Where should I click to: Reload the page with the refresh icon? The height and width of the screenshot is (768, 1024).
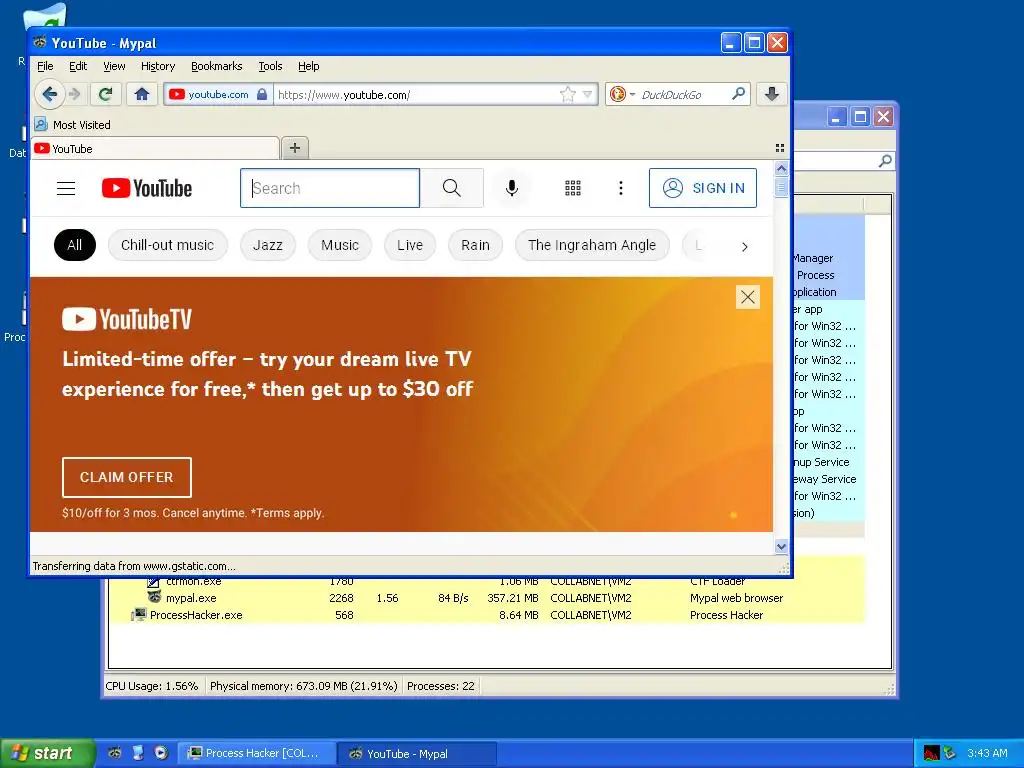click(105, 94)
